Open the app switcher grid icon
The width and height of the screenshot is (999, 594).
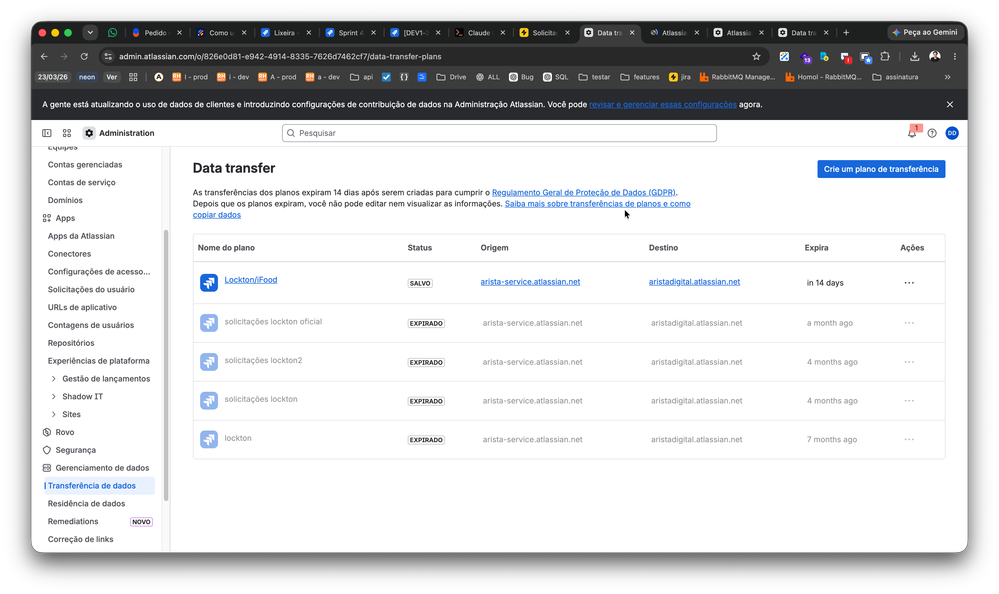click(x=67, y=133)
